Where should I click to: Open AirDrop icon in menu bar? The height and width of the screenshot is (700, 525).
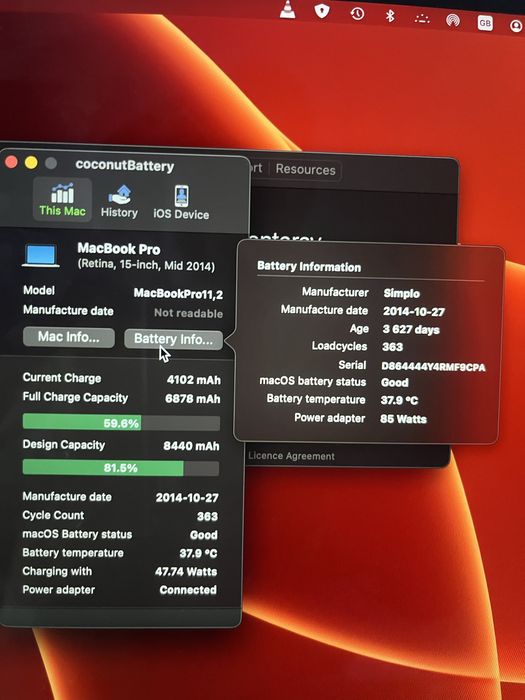[453, 20]
